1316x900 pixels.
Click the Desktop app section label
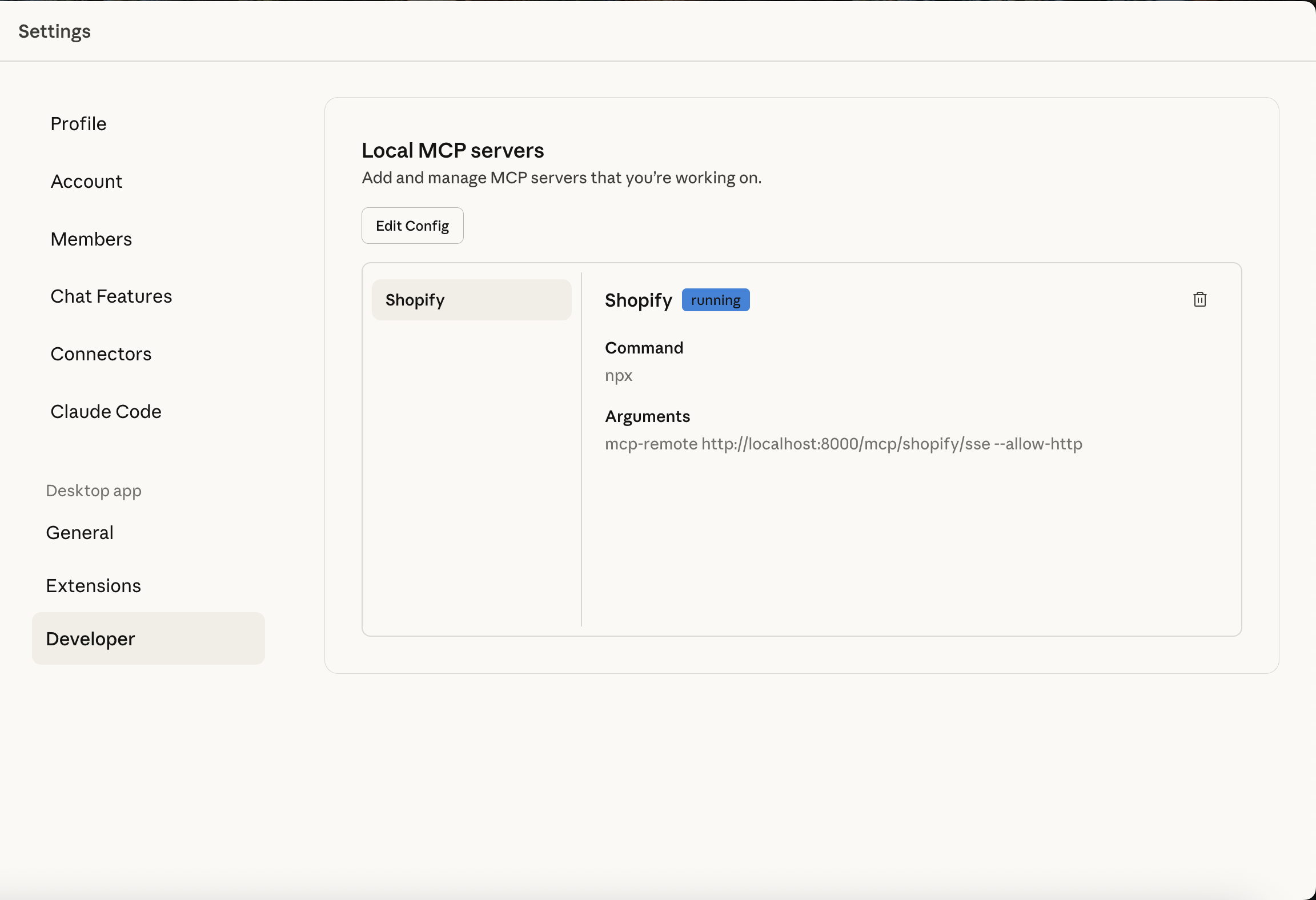pyautogui.click(x=93, y=491)
